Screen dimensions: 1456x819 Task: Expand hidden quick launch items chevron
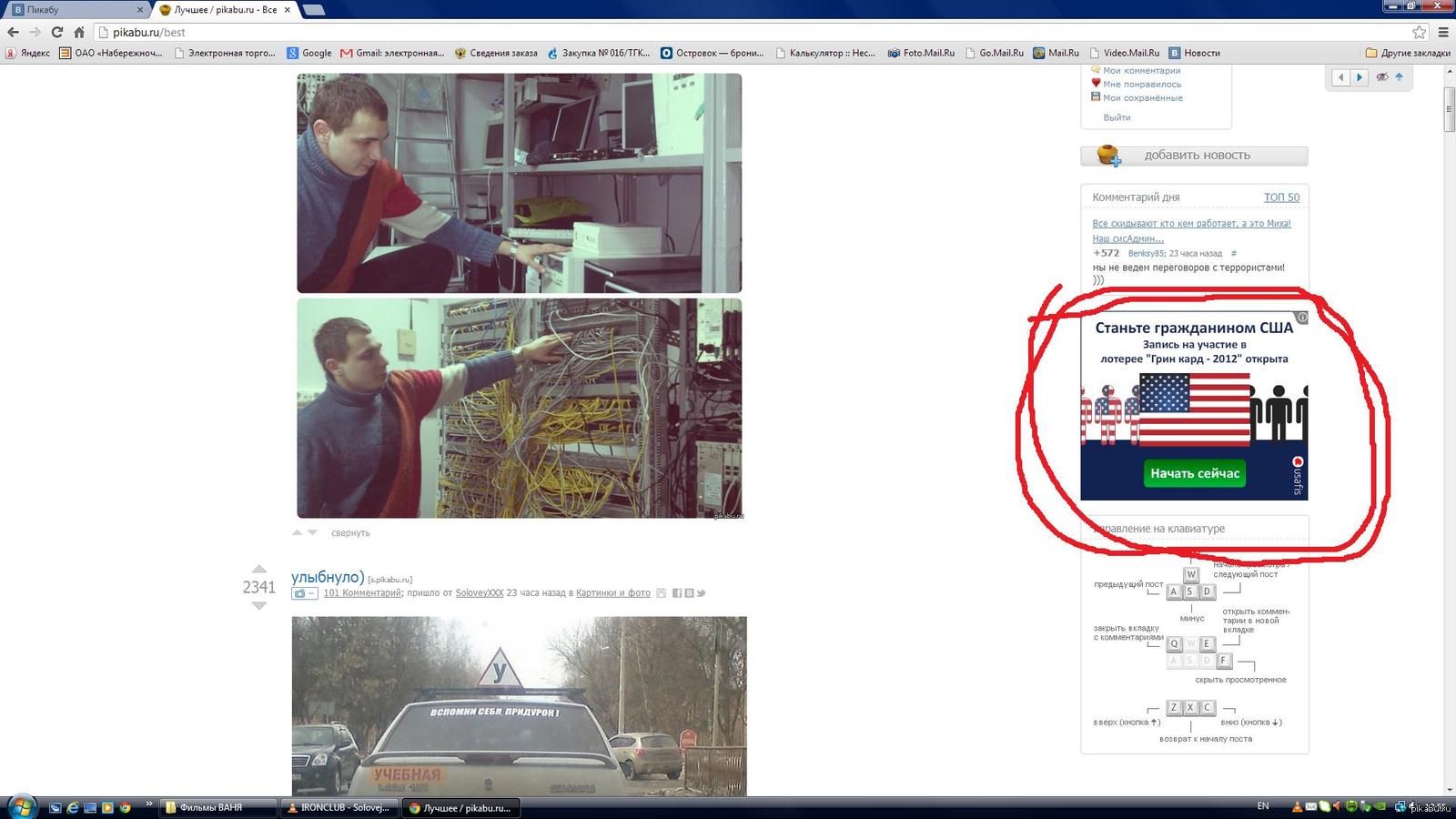pos(148,804)
